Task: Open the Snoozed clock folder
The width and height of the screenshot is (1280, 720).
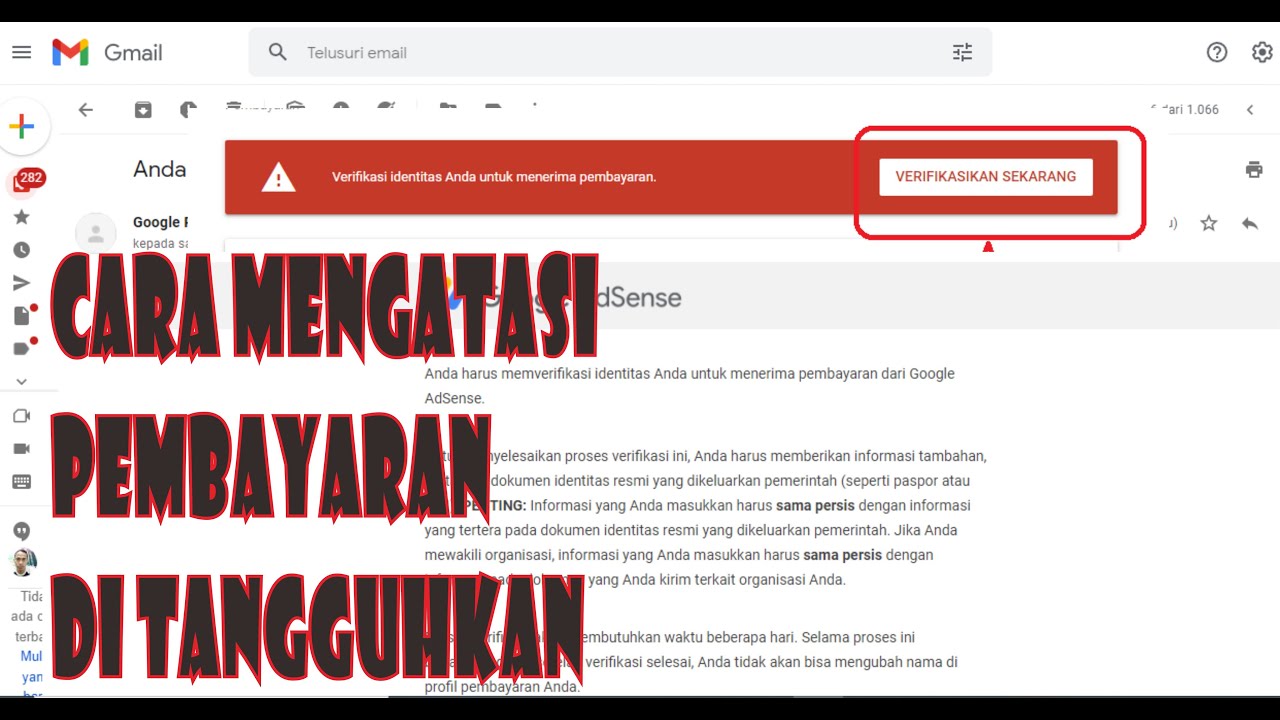Action: [x=21, y=250]
